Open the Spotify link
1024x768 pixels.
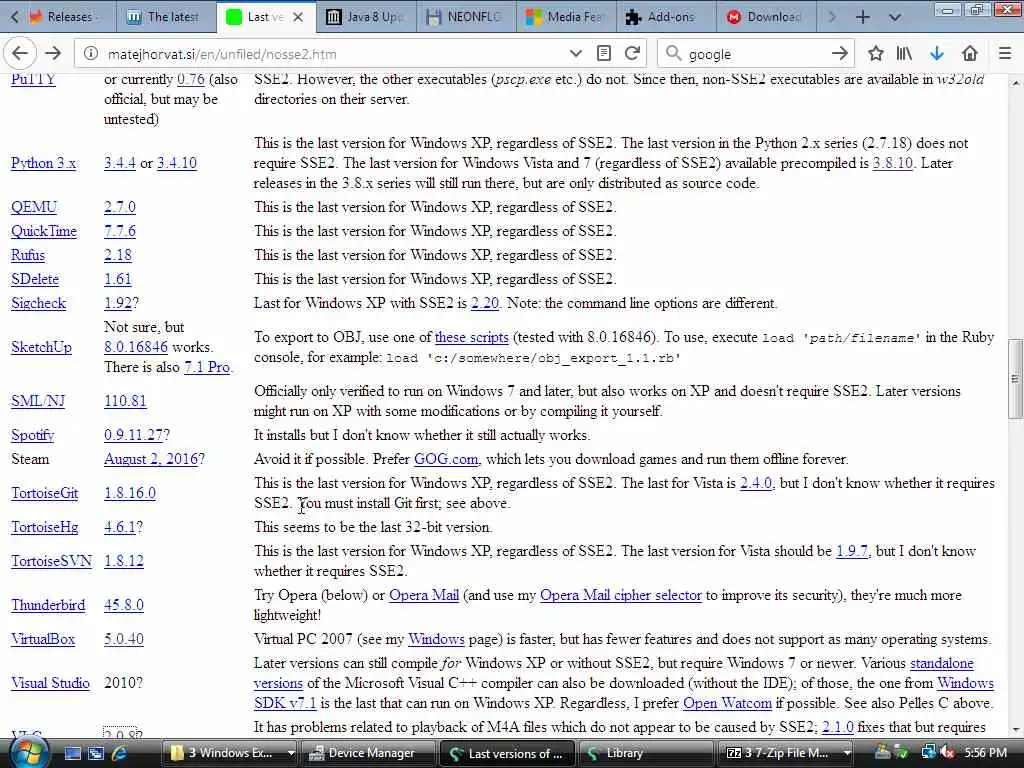[x=33, y=436]
